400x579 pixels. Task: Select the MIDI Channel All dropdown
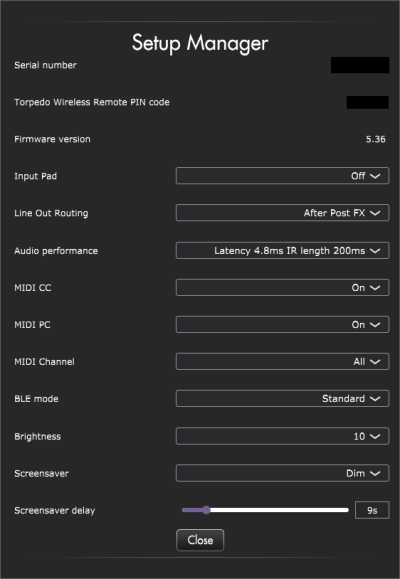282,362
